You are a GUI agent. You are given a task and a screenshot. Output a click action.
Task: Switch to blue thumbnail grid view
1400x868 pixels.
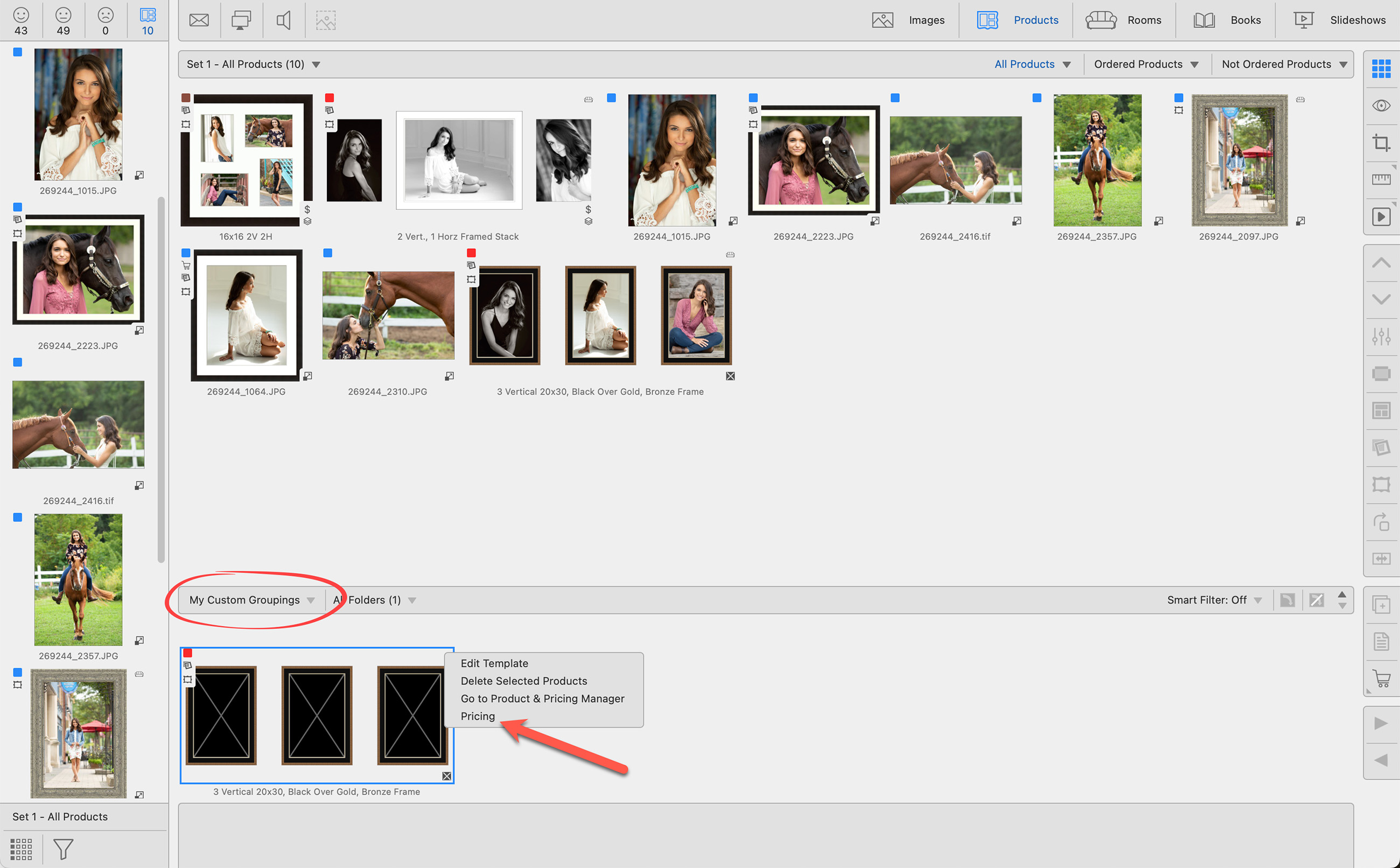pos(1381,69)
